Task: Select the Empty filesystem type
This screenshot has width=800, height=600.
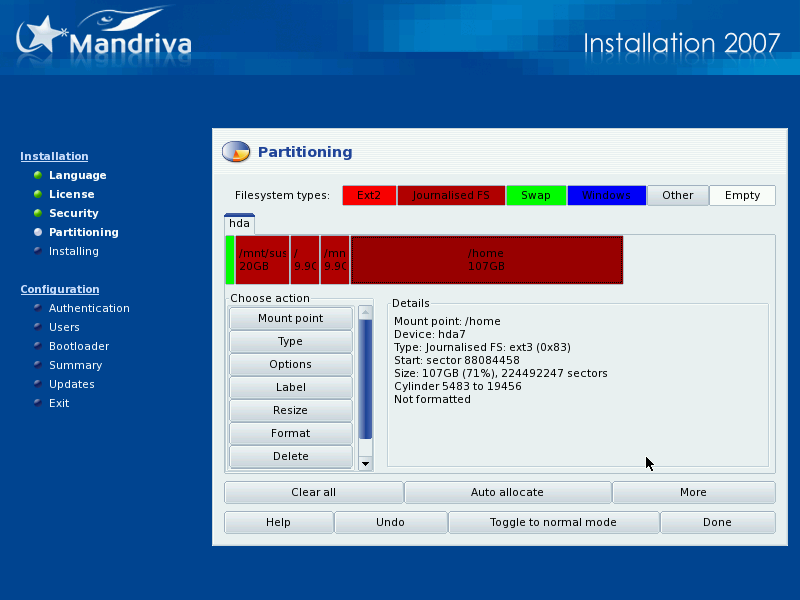Action: click(x=742, y=195)
